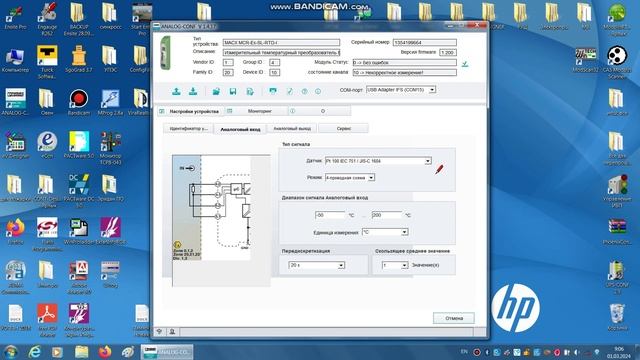
Task: Switch to the Сервис sub-tab
Action: pos(343,129)
